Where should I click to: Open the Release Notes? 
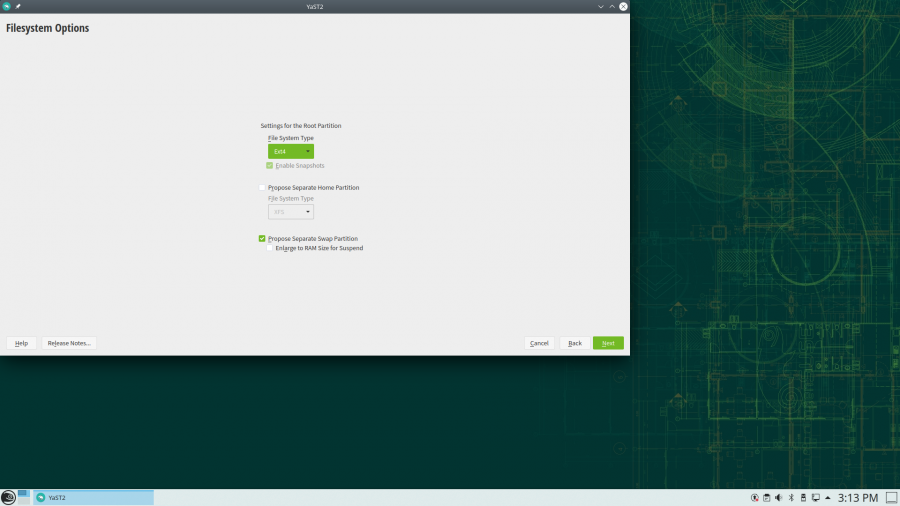click(69, 343)
